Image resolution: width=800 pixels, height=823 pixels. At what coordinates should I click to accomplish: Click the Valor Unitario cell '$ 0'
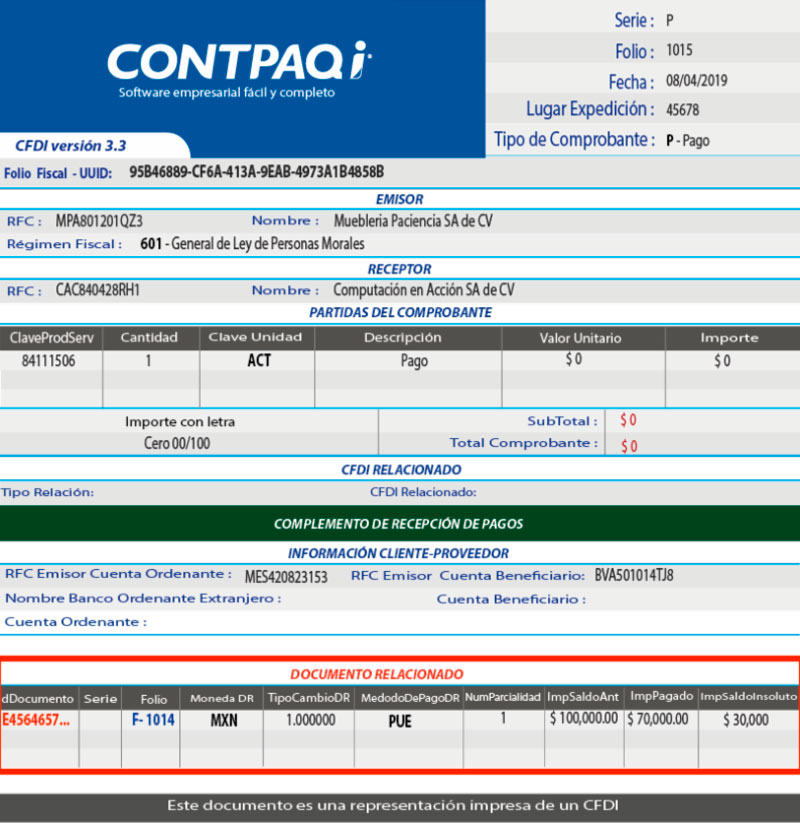[574, 359]
